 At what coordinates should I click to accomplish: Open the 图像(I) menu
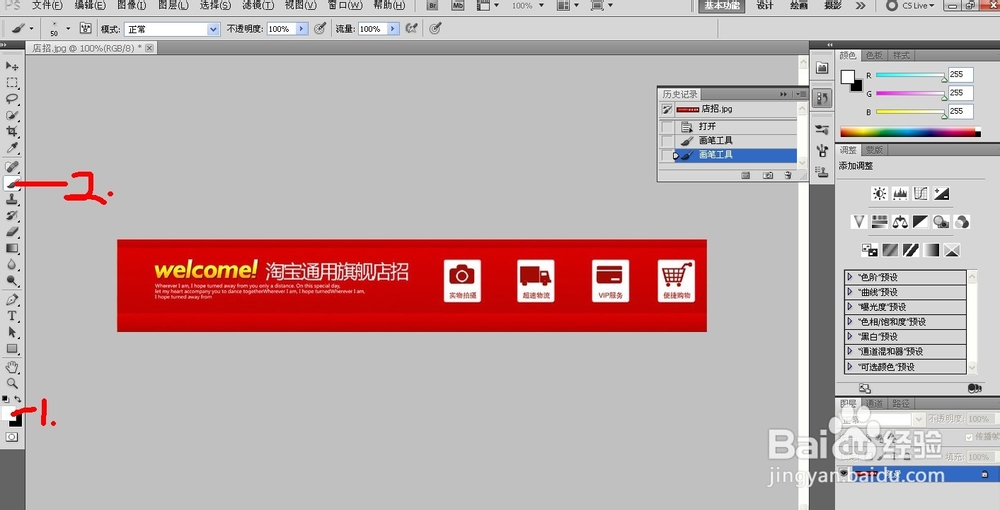[x=131, y=6]
